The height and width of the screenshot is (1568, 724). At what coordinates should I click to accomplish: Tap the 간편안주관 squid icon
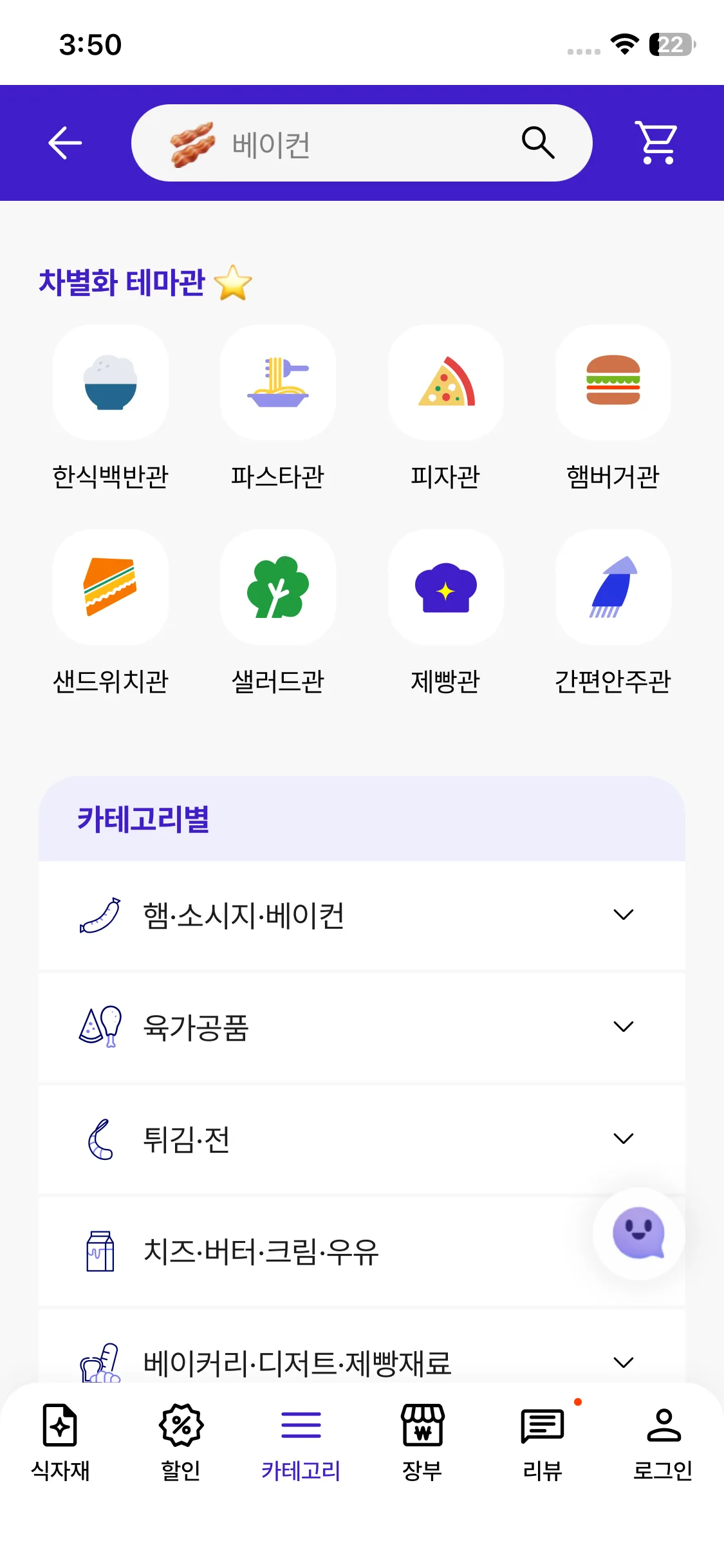pyautogui.click(x=613, y=587)
